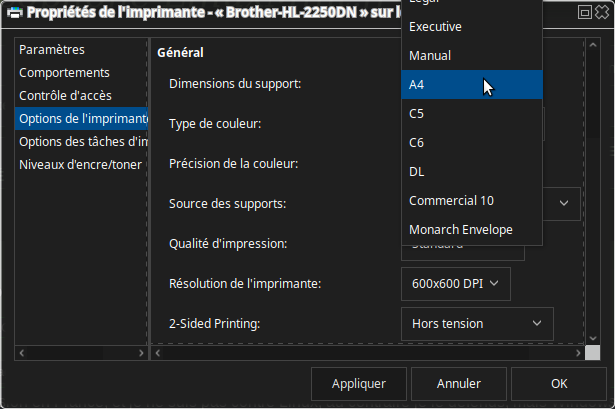Open 2-Sided Printing dropdown showing Hors tension
This screenshot has width=615, height=409.
(476, 323)
